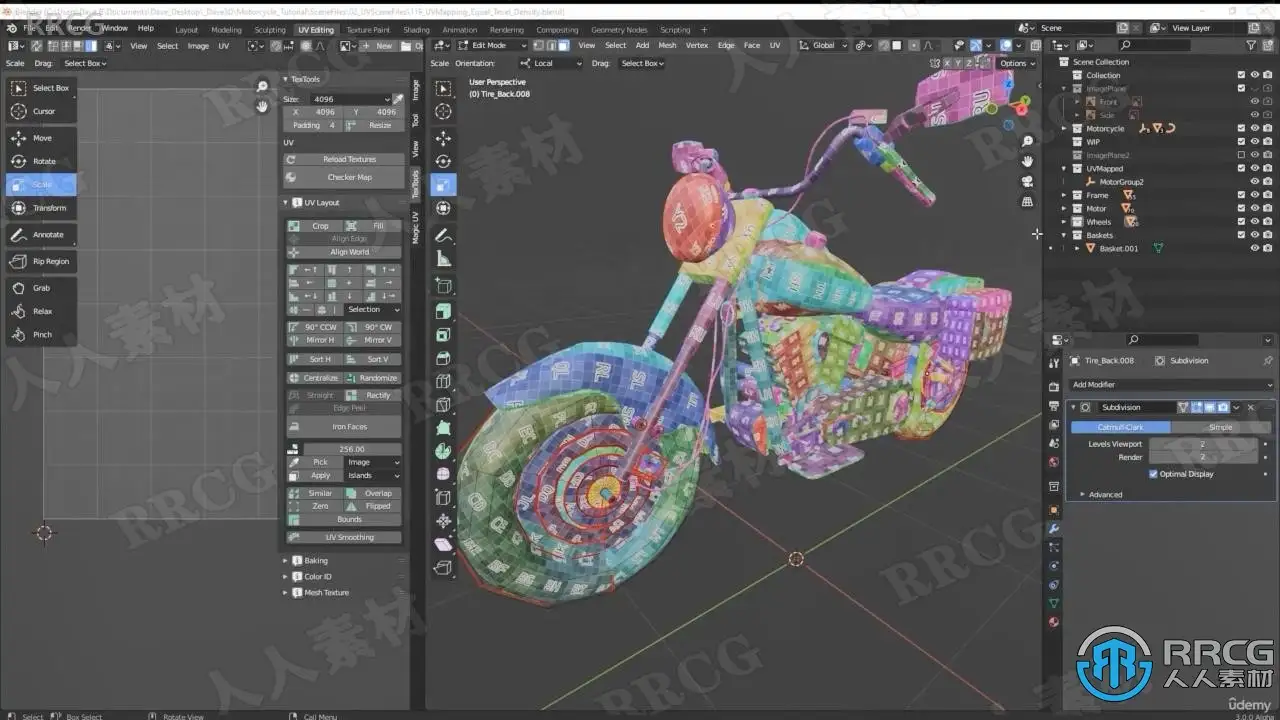Open the Add Modifier dropdown

tap(1172, 384)
